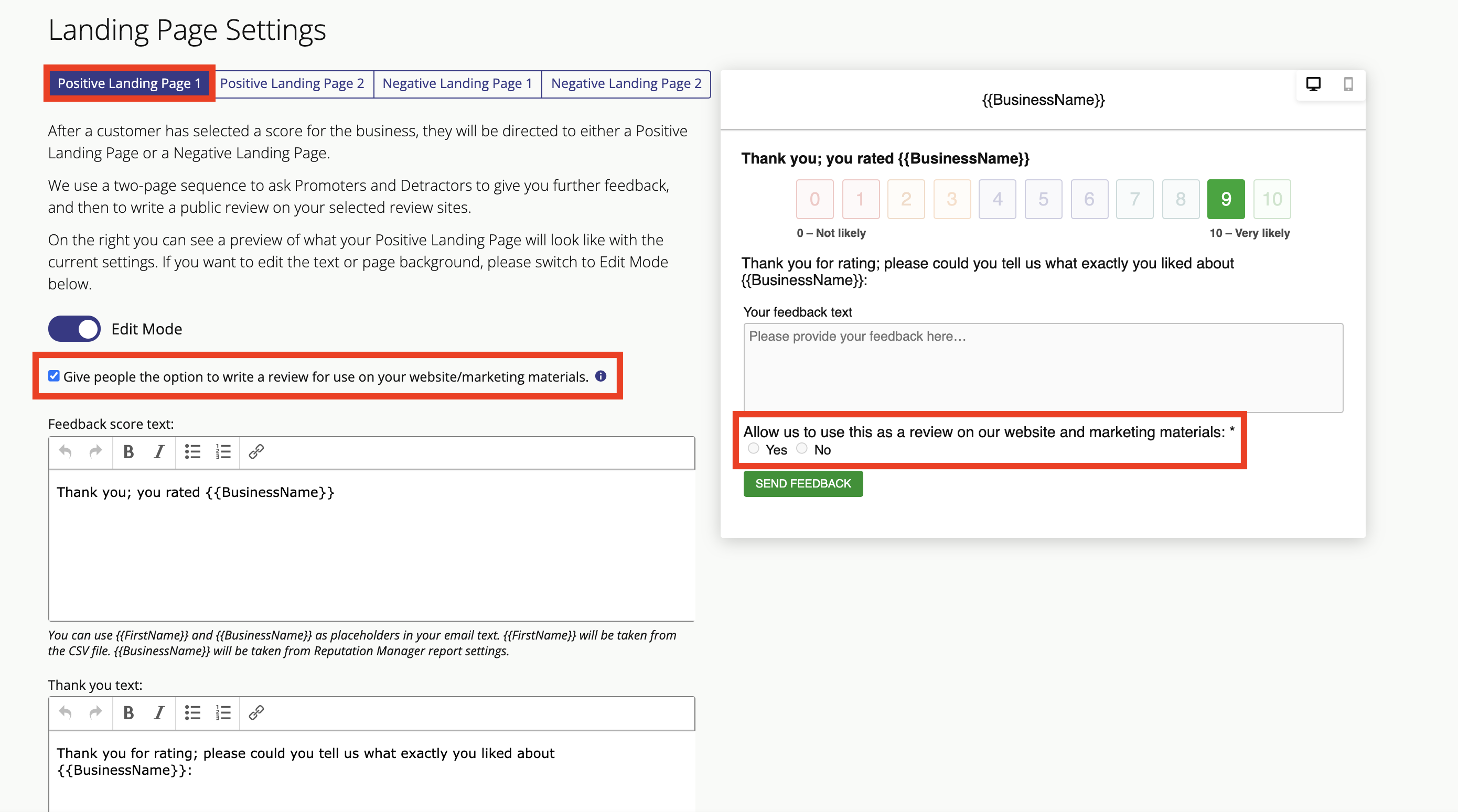
Task: Click the 'Thank you text:' label
Action: (x=95, y=685)
